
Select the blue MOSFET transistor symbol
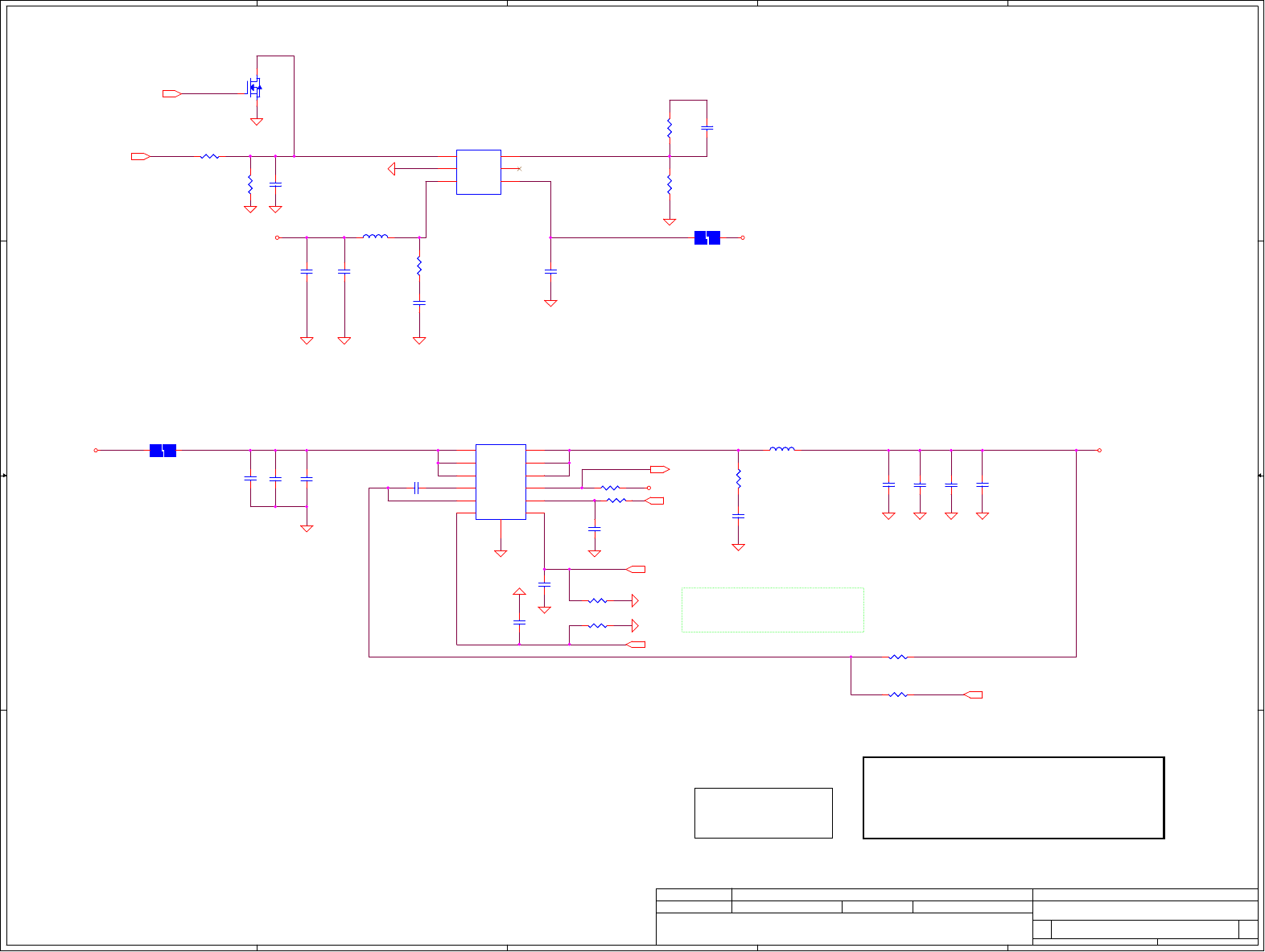(255, 87)
